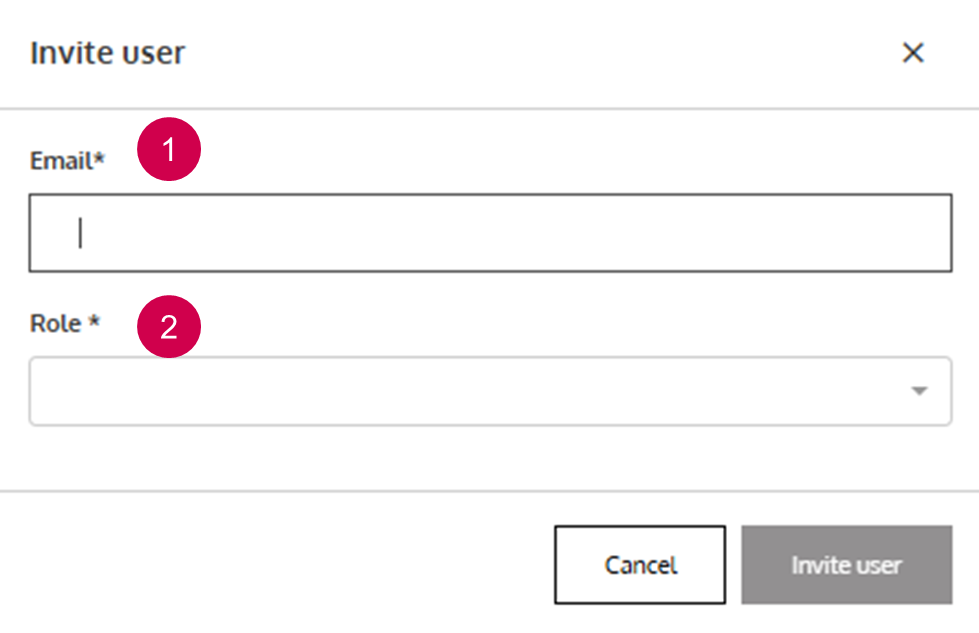Click the X icon in the dialog header

(x=912, y=53)
